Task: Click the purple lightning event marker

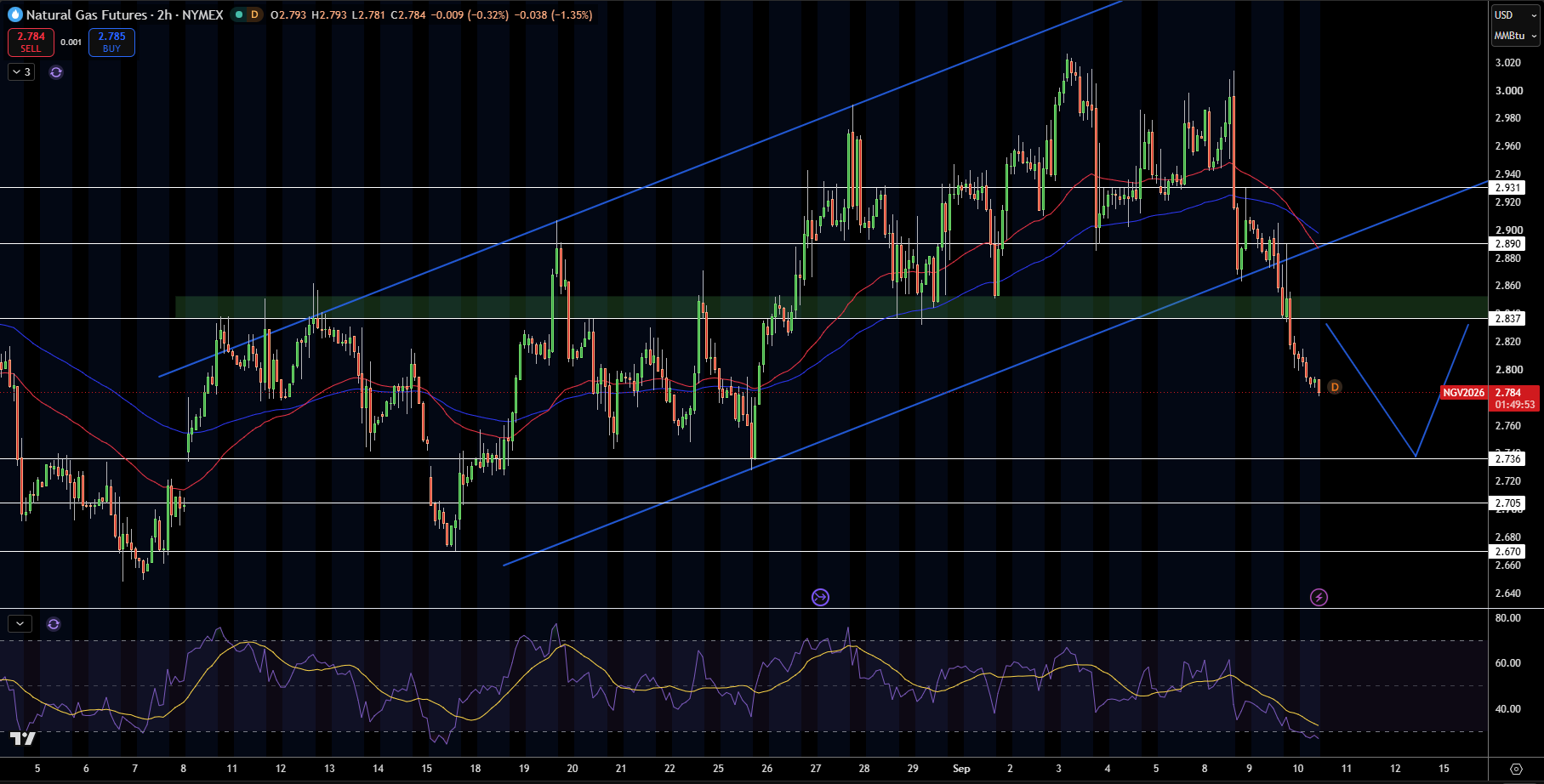Action: pos(1319,597)
